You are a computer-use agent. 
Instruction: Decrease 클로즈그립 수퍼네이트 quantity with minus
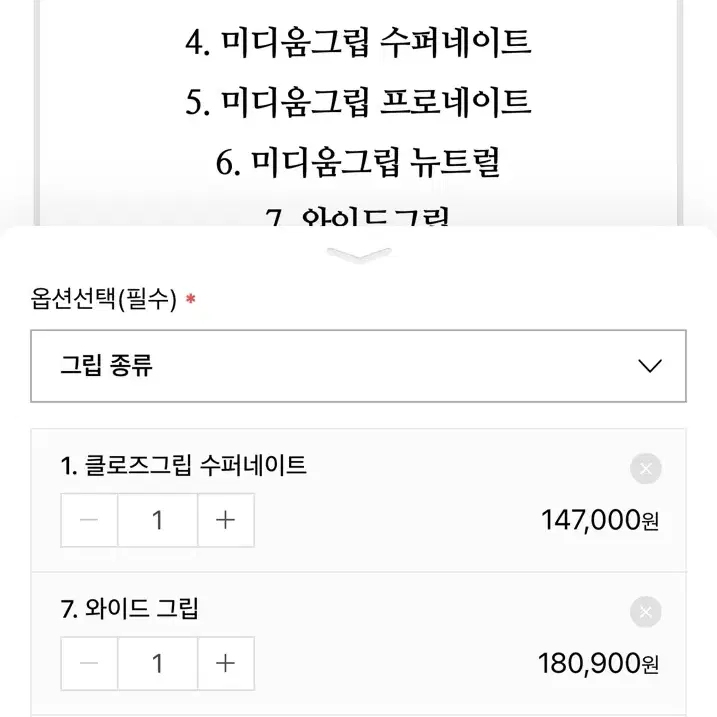[x=89, y=520]
